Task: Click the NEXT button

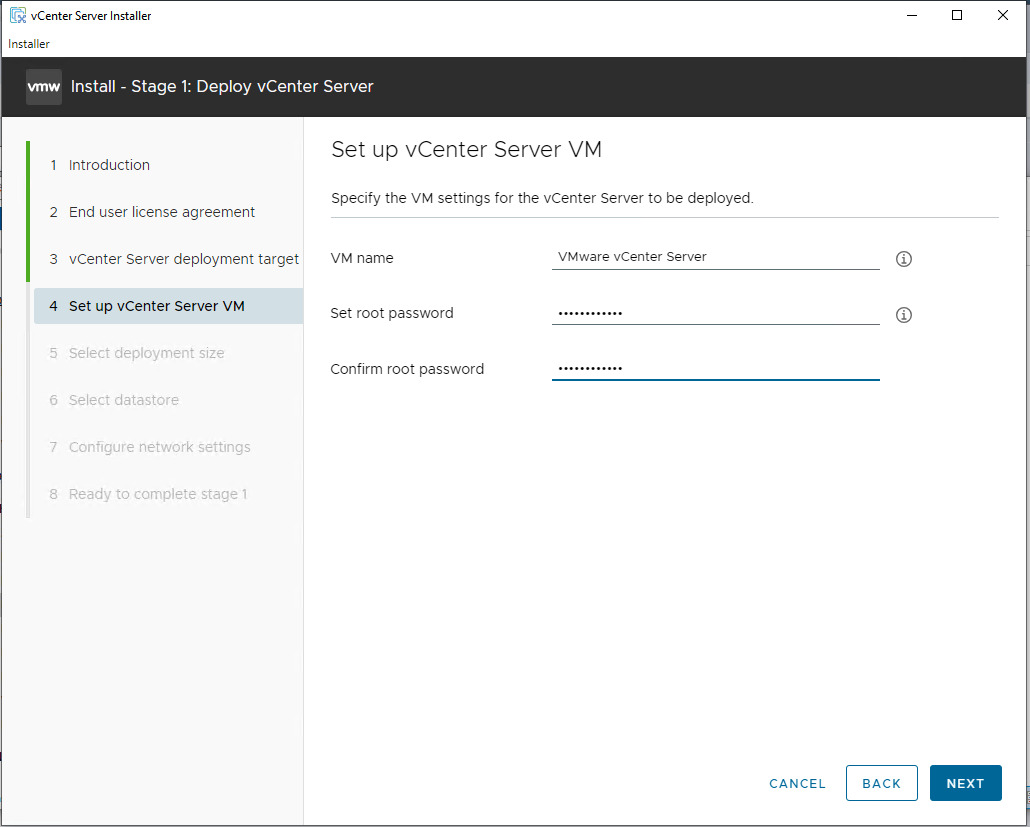Action: point(965,783)
